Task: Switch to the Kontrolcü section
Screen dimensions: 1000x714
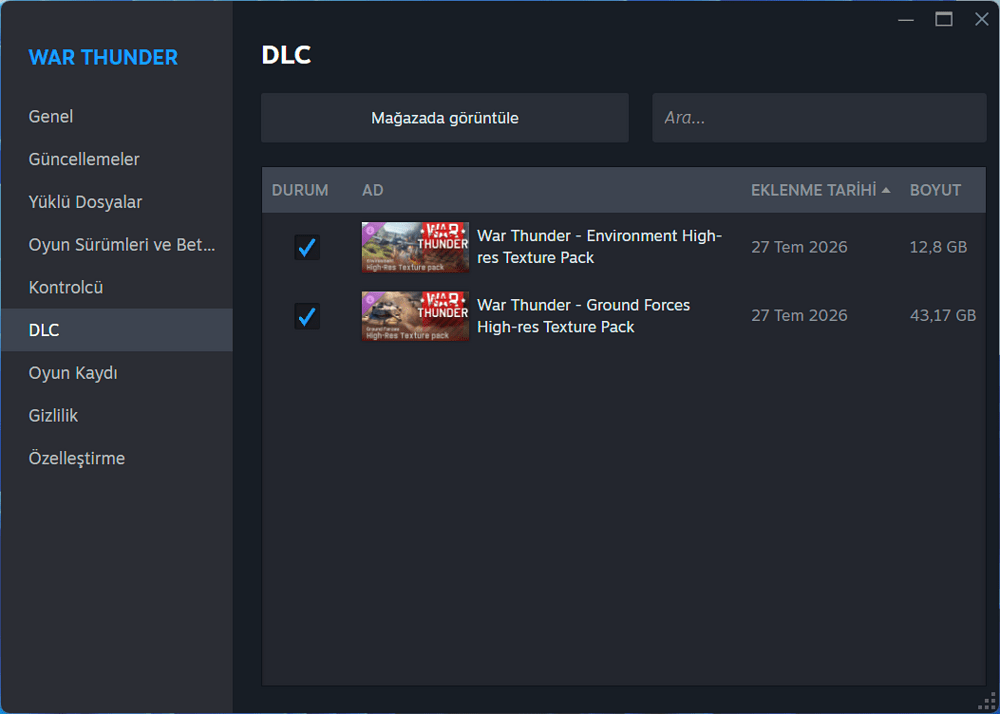Action: click(117, 288)
